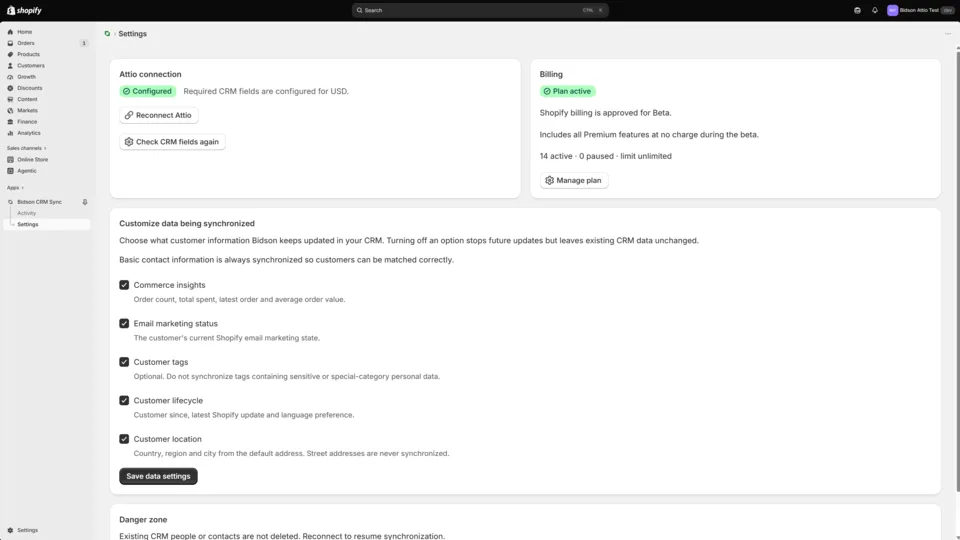Click the Discounts icon in sidebar
Image resolution: width=960 pixels, height=540 pixels.
coord(10,88)
